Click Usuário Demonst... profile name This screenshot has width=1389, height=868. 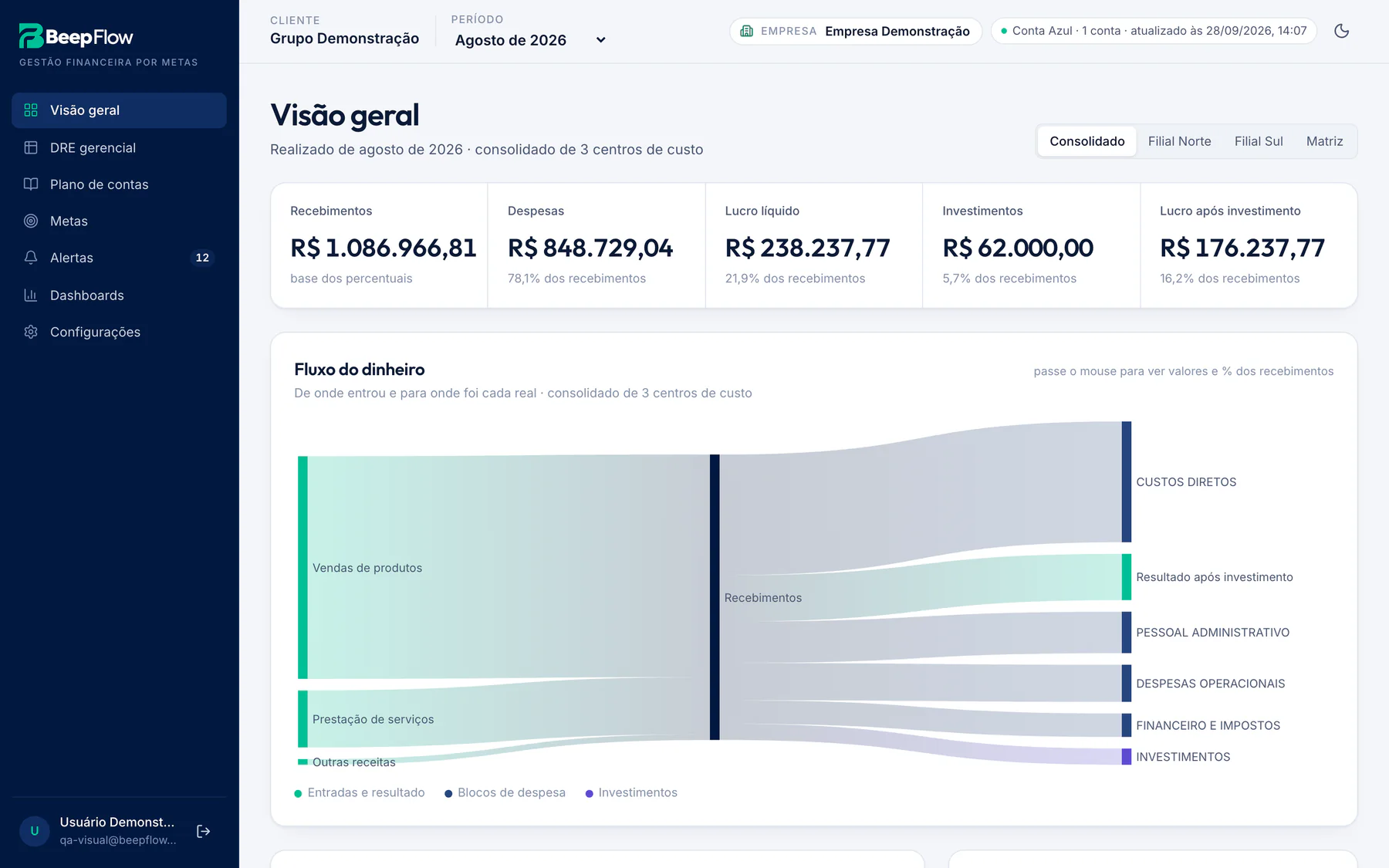click(x=117, y=822)
